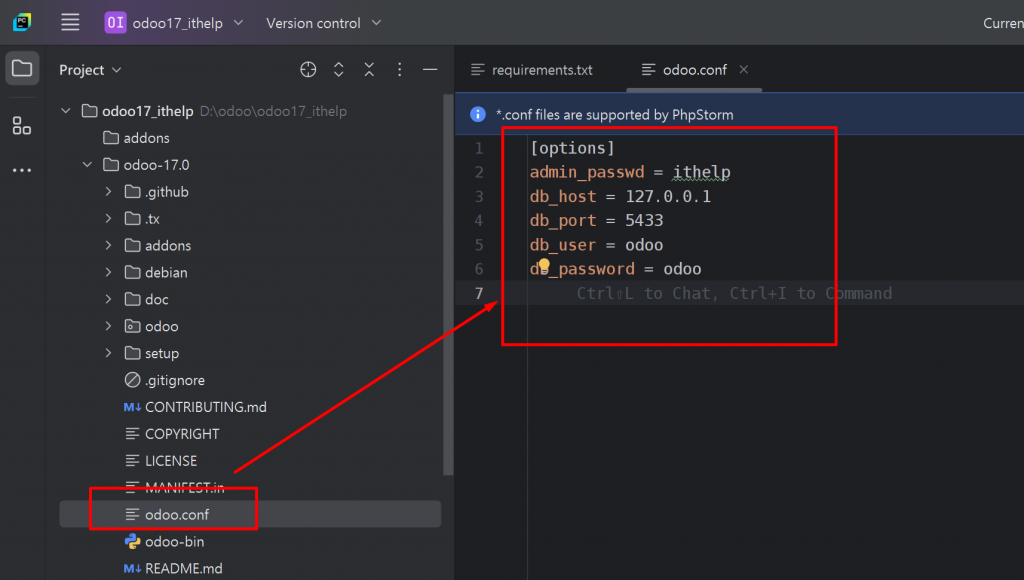This screenshot has width=1024, height=580.
Task: Click line number 3 in gutter
Action: 479,197
